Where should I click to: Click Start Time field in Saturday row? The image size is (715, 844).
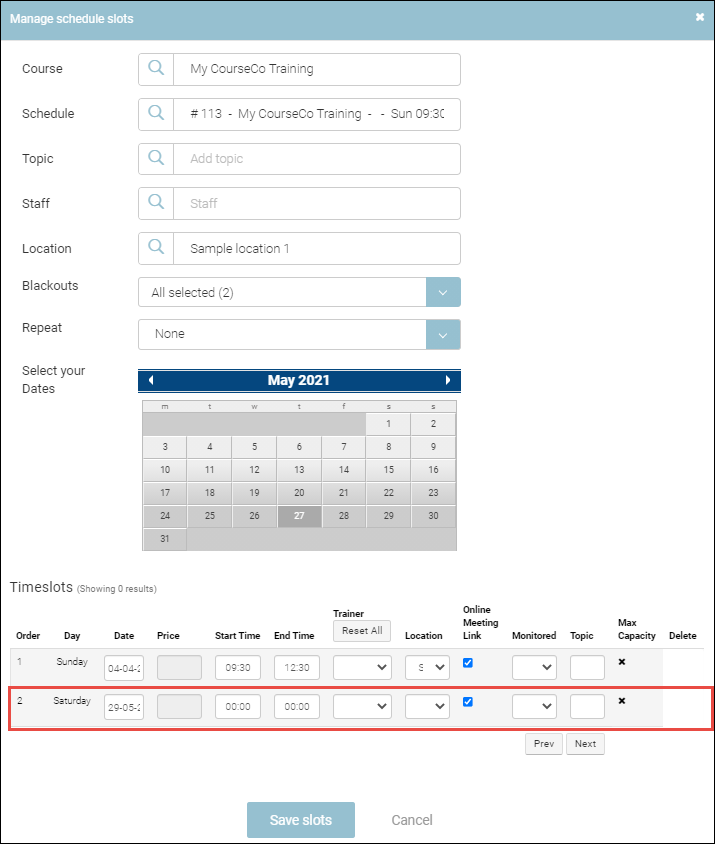point(238,706)
